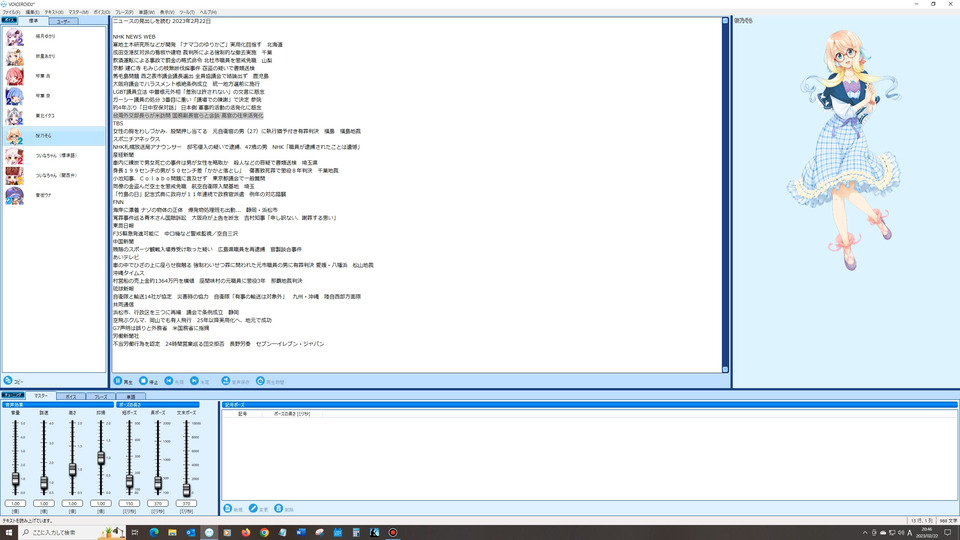Open the ヘルプ menu
The image size is (960, 540).
point(208,12)
